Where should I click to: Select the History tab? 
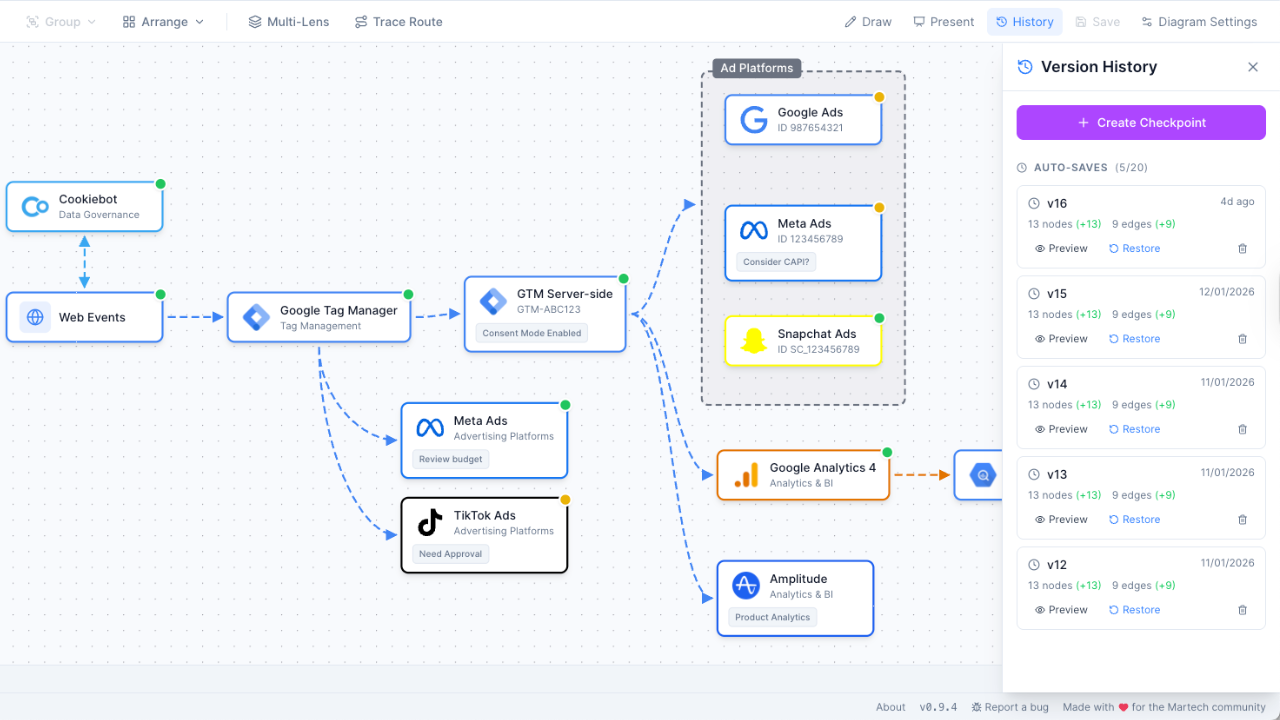point(1024,21)
